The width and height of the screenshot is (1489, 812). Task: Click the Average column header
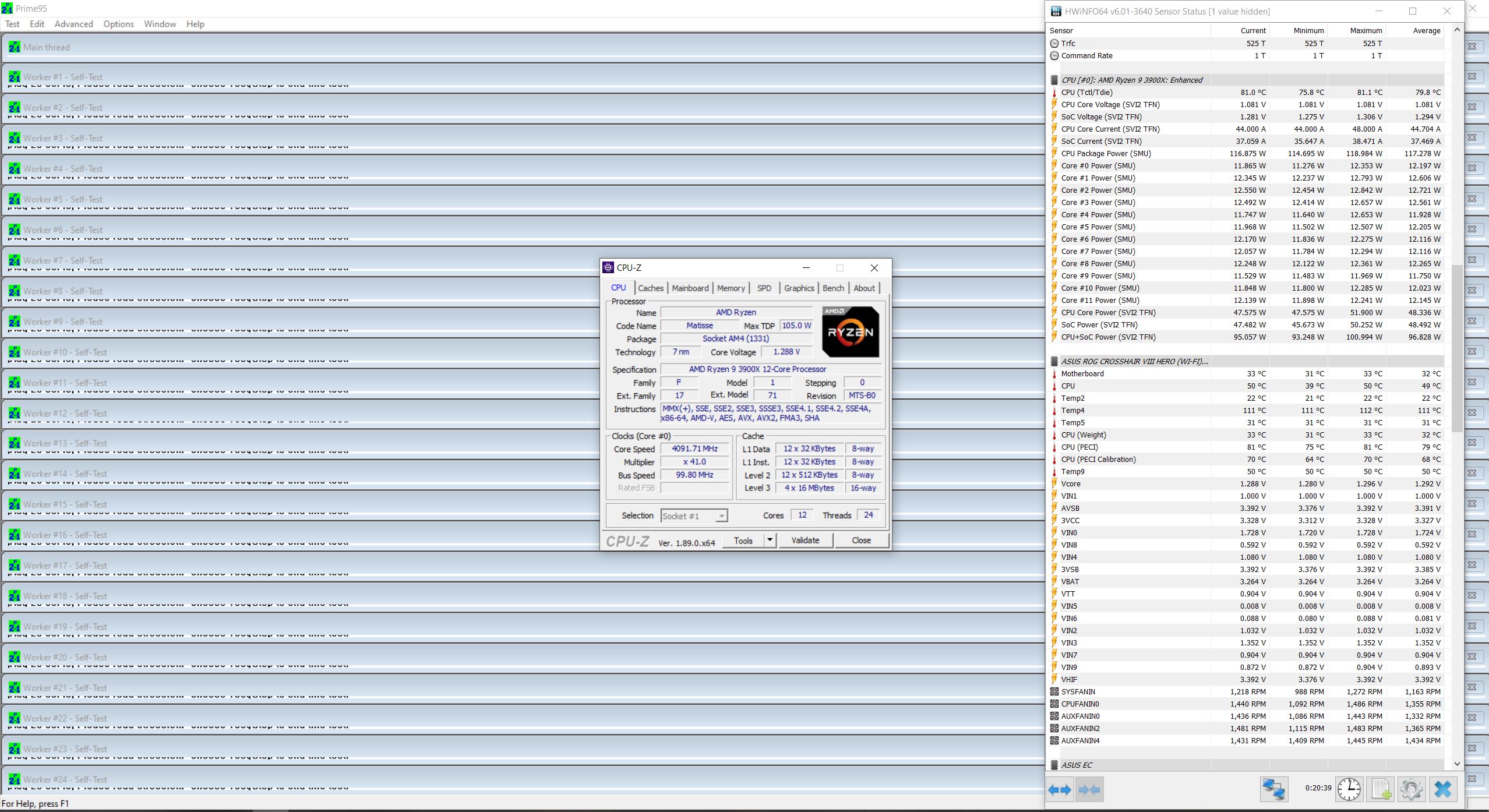point(1414,30)
